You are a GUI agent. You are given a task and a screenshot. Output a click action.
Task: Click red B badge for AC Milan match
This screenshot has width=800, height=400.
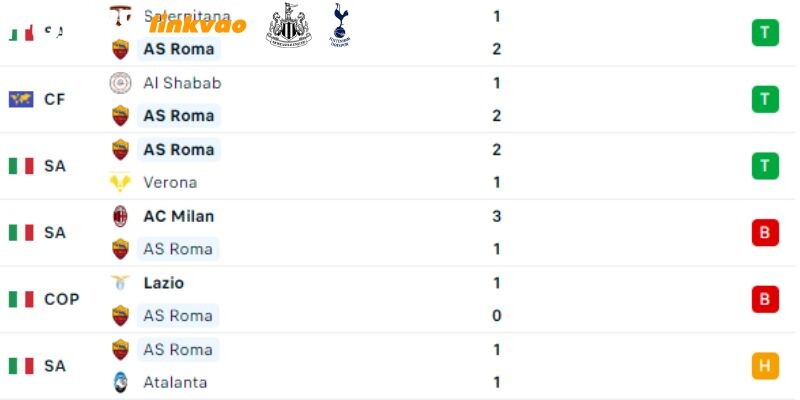click(765, 233)
